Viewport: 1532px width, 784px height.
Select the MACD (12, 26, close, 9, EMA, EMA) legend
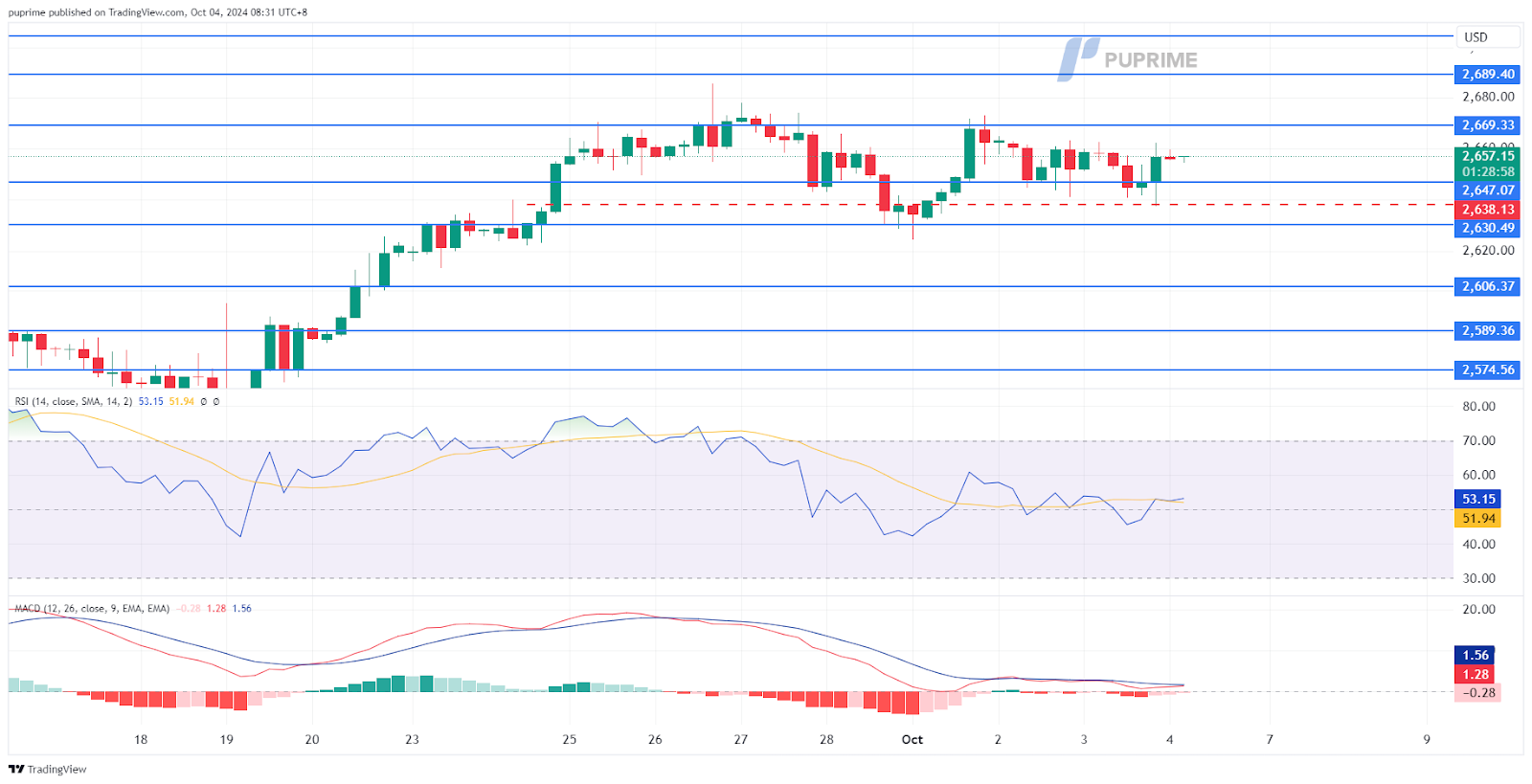tap(91, 609)
